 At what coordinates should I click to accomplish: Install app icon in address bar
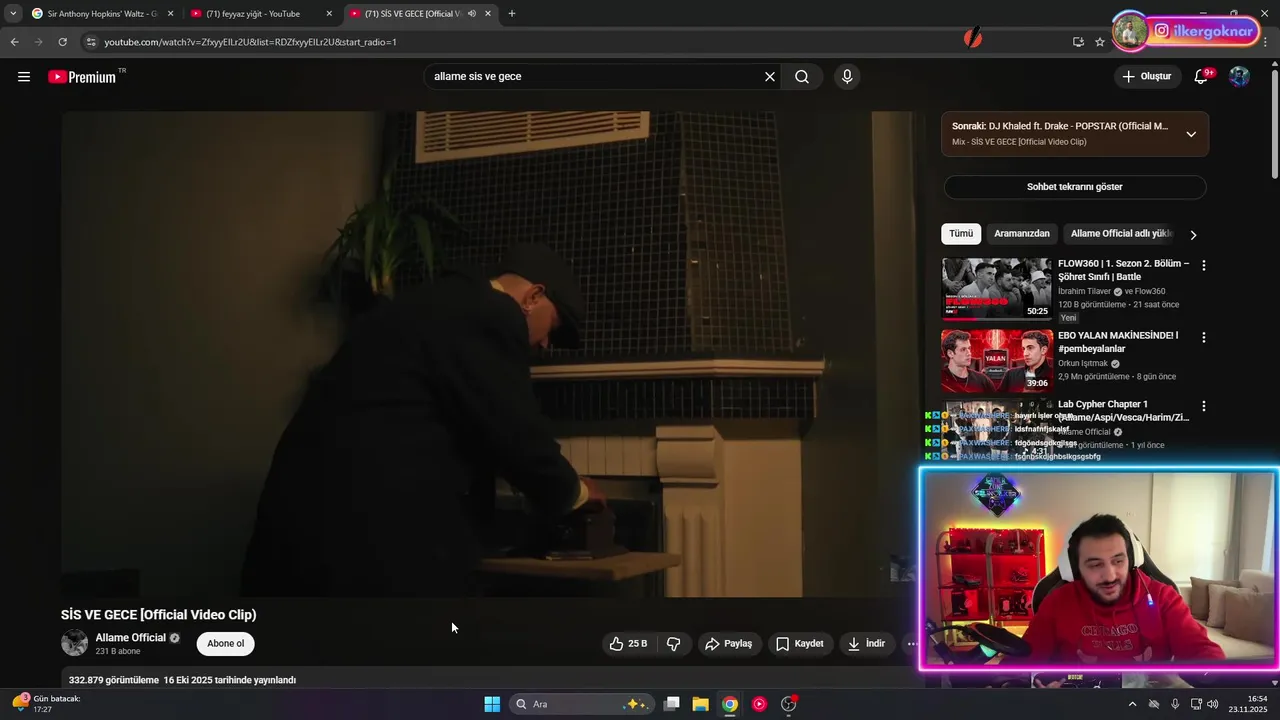(1078, 42)
